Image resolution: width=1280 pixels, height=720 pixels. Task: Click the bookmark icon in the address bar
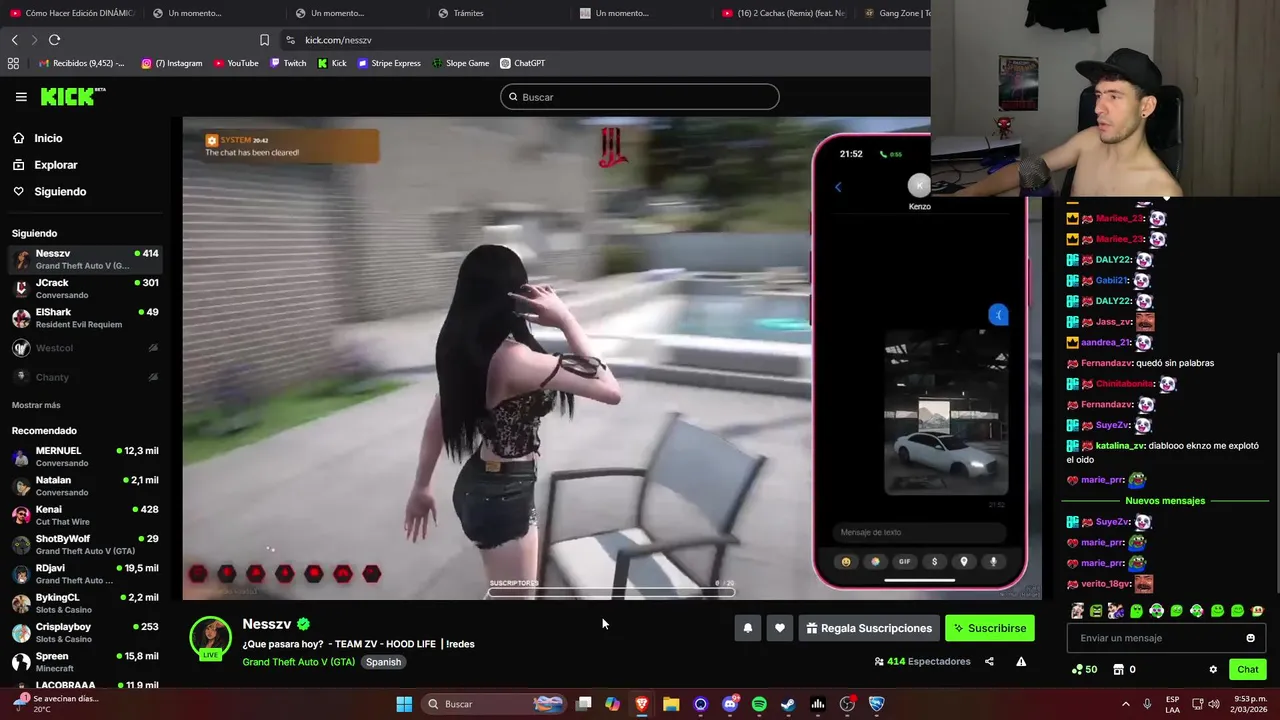[x=264, y=40]
